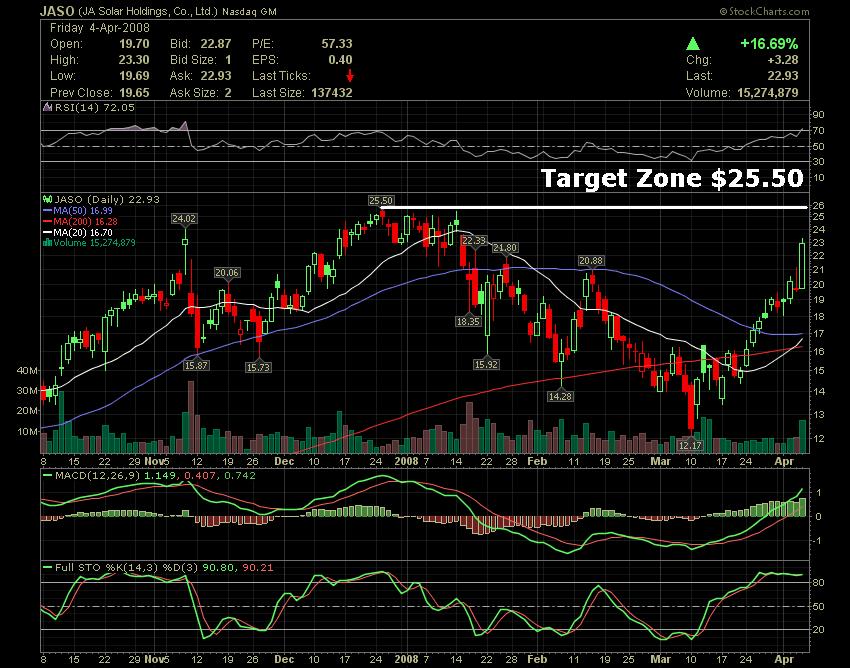The width and height of the screenshot is (850, 668).
Task: Click the Chg +3.28 value
Action: pyautogui.click(x=783, y=60)
